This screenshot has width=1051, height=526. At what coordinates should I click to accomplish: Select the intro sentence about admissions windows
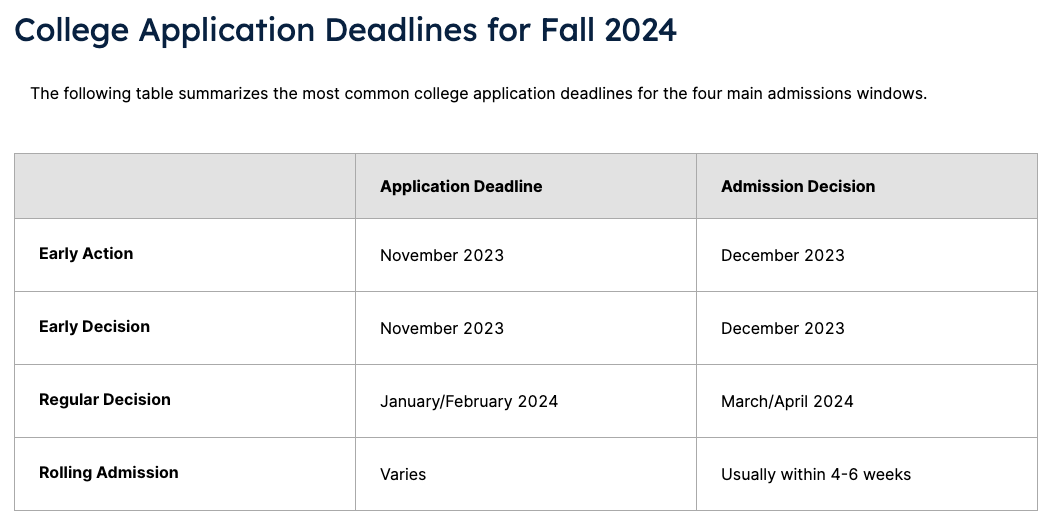coord(479,94)
